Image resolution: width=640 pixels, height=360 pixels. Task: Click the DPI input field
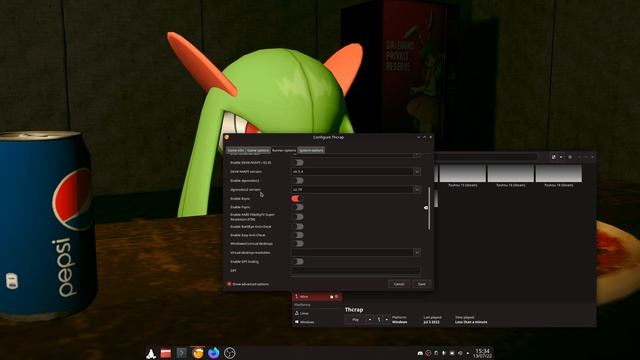pos(356,270)
